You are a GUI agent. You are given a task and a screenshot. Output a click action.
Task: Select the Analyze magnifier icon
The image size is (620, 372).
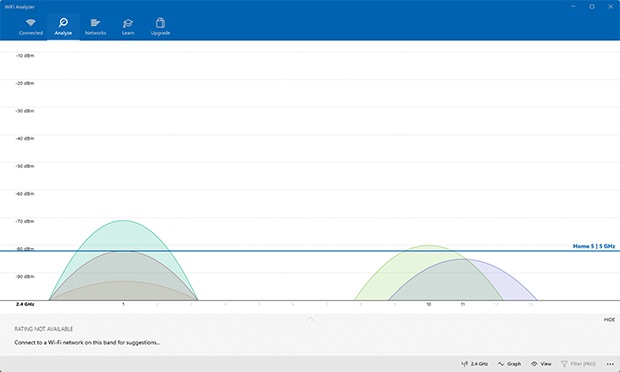pyautogui.click(x=63, y=23)
